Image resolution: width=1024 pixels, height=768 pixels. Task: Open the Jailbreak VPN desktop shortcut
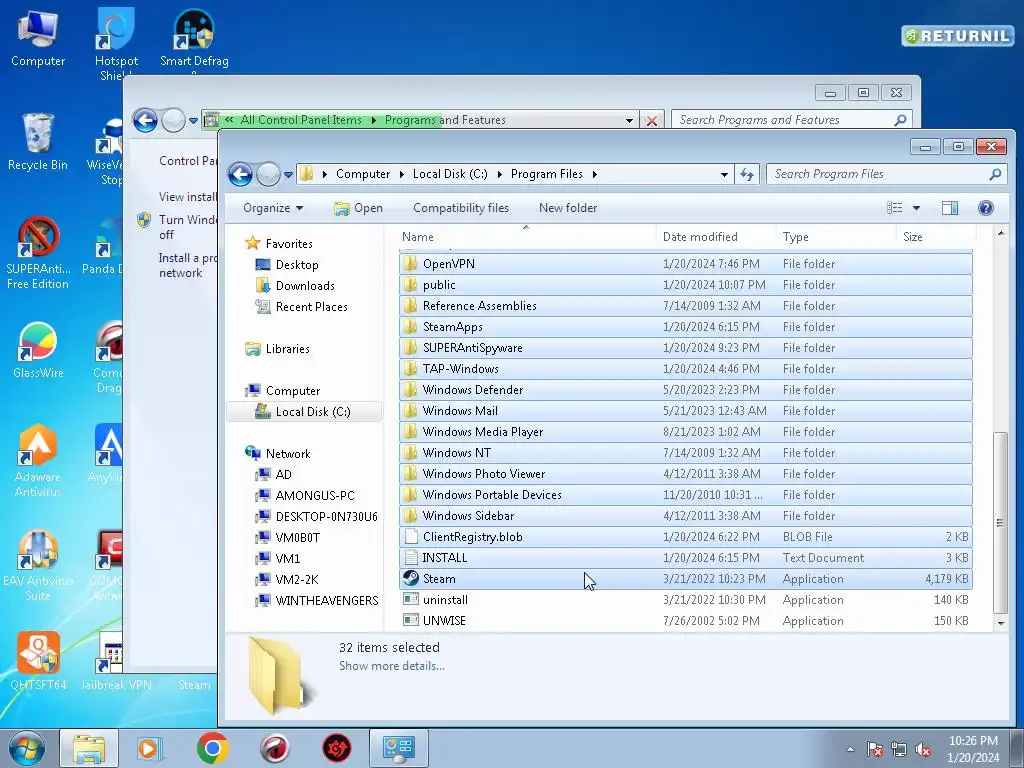pos(116,661)
